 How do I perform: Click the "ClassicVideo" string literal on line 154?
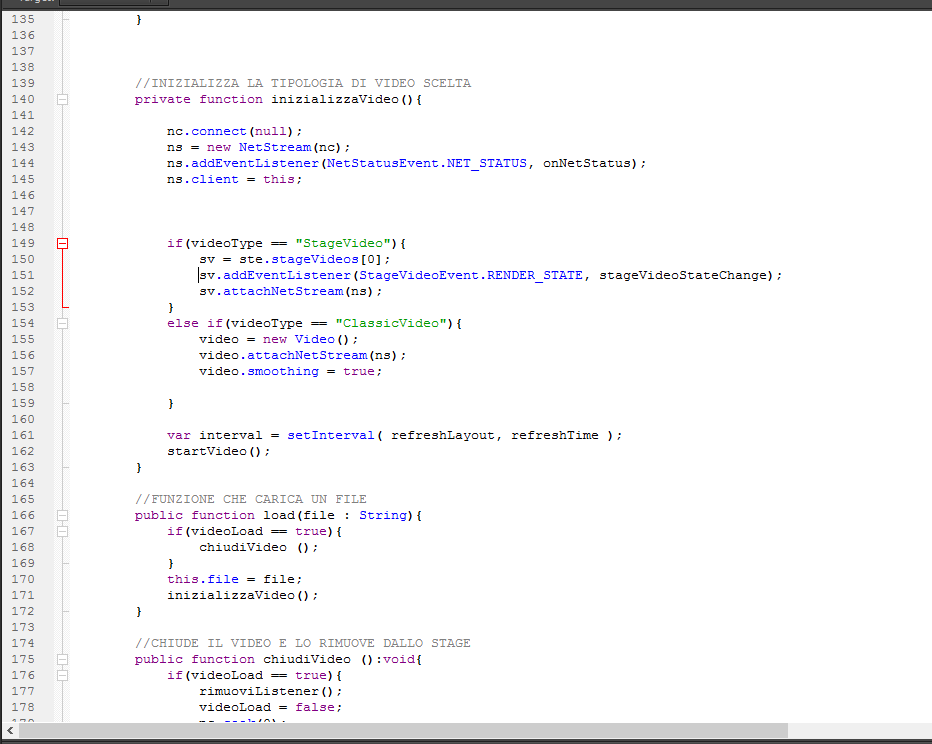point(391,323)
